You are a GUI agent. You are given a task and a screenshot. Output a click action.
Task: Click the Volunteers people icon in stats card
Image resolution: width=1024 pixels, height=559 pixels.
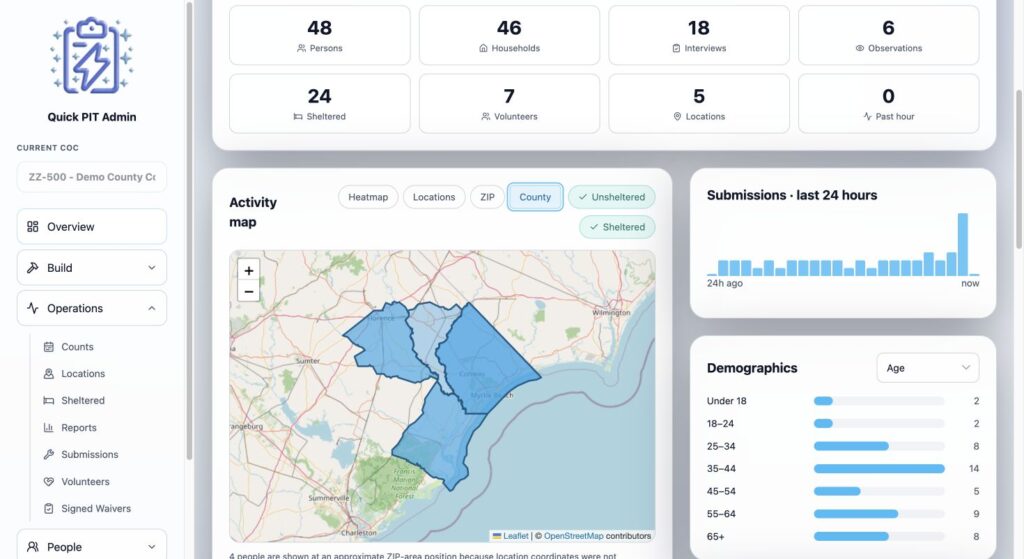[486, 116]
